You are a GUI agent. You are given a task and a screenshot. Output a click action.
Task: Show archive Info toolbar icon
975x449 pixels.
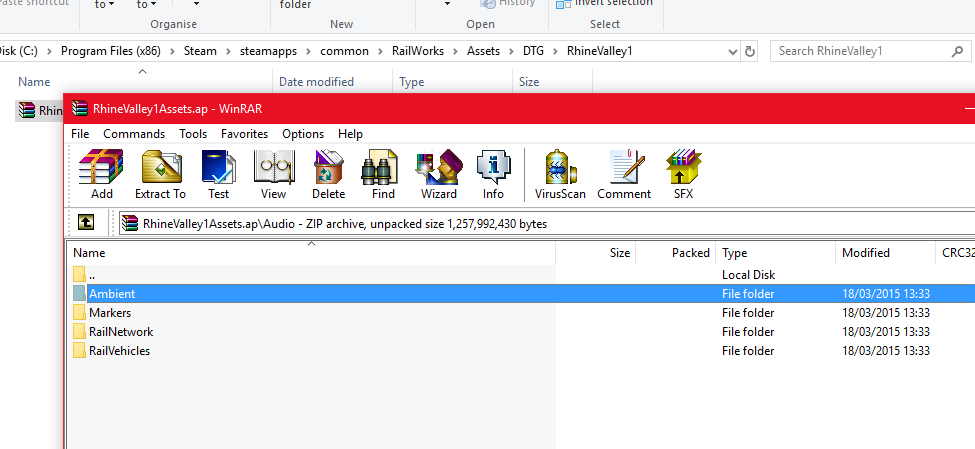tap(493, 167)
